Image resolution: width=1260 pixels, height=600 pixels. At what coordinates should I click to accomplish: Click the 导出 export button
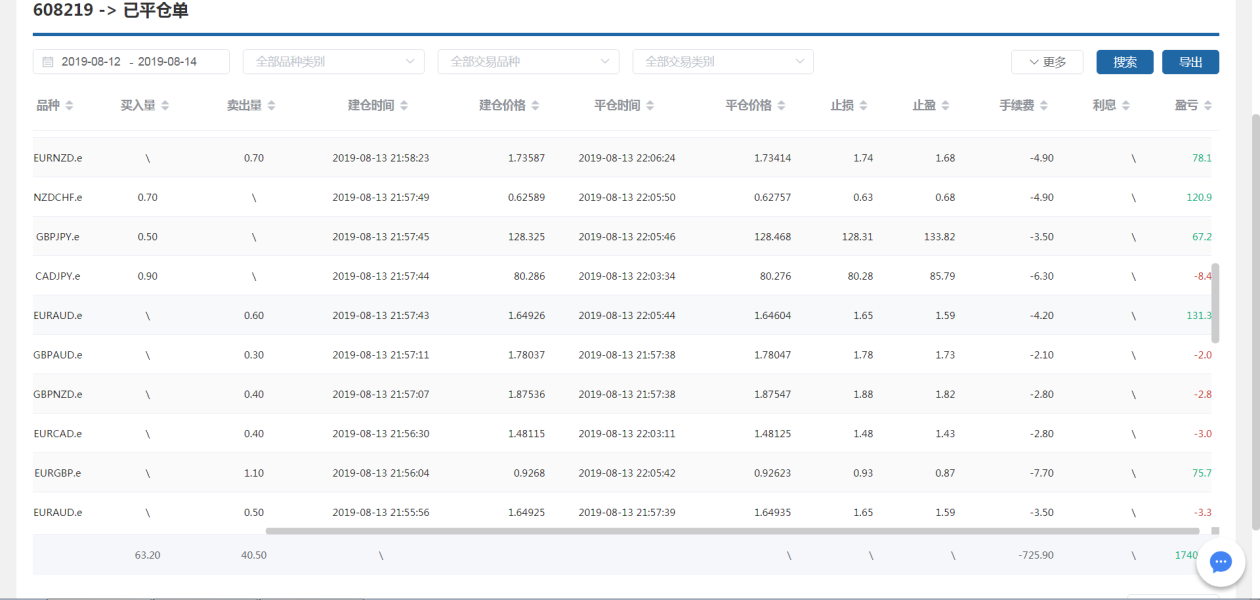pyautogui.click(x=1190, y=62)
